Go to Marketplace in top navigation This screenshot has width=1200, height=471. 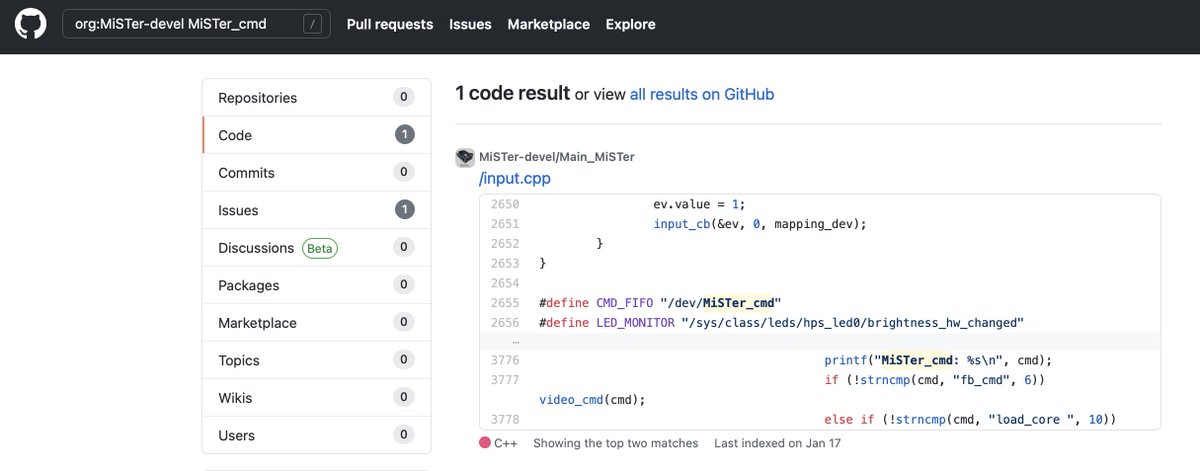(x=548, y=24)
